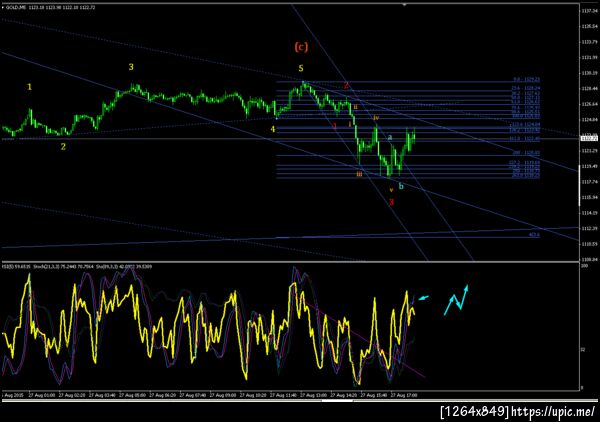Select the orange sub-wave label v
Screen dimensions: 600x422
tap(391, 190)
